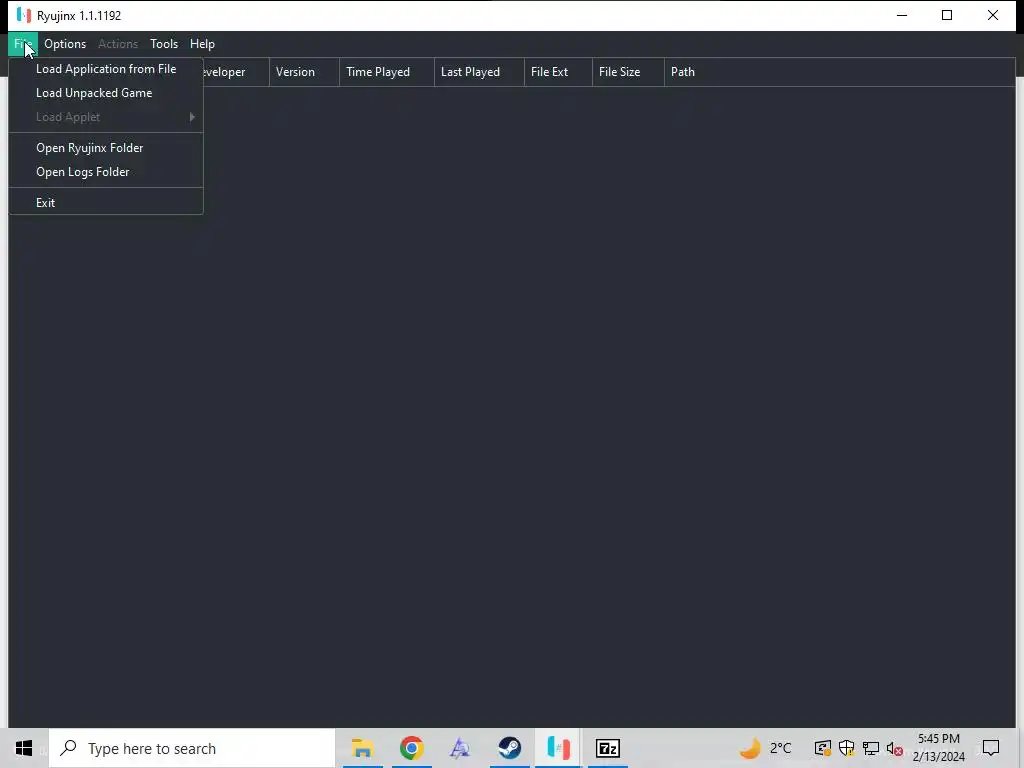This screenshot has width=1024, height=768.
Task: Click the network tray icon
Action: coord(871,748)
